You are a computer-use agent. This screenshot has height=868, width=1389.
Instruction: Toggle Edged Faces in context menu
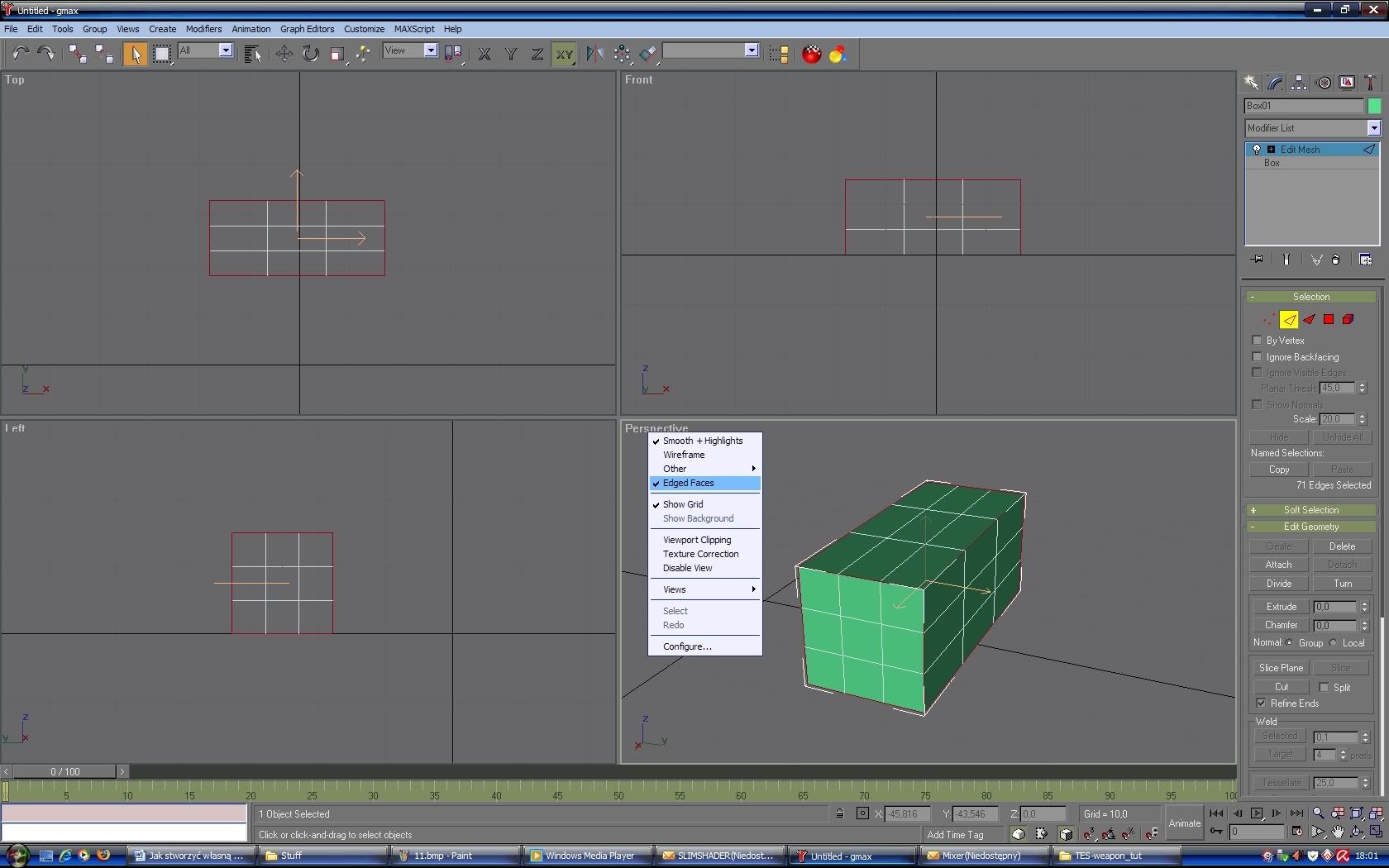(x=704, y=483)
